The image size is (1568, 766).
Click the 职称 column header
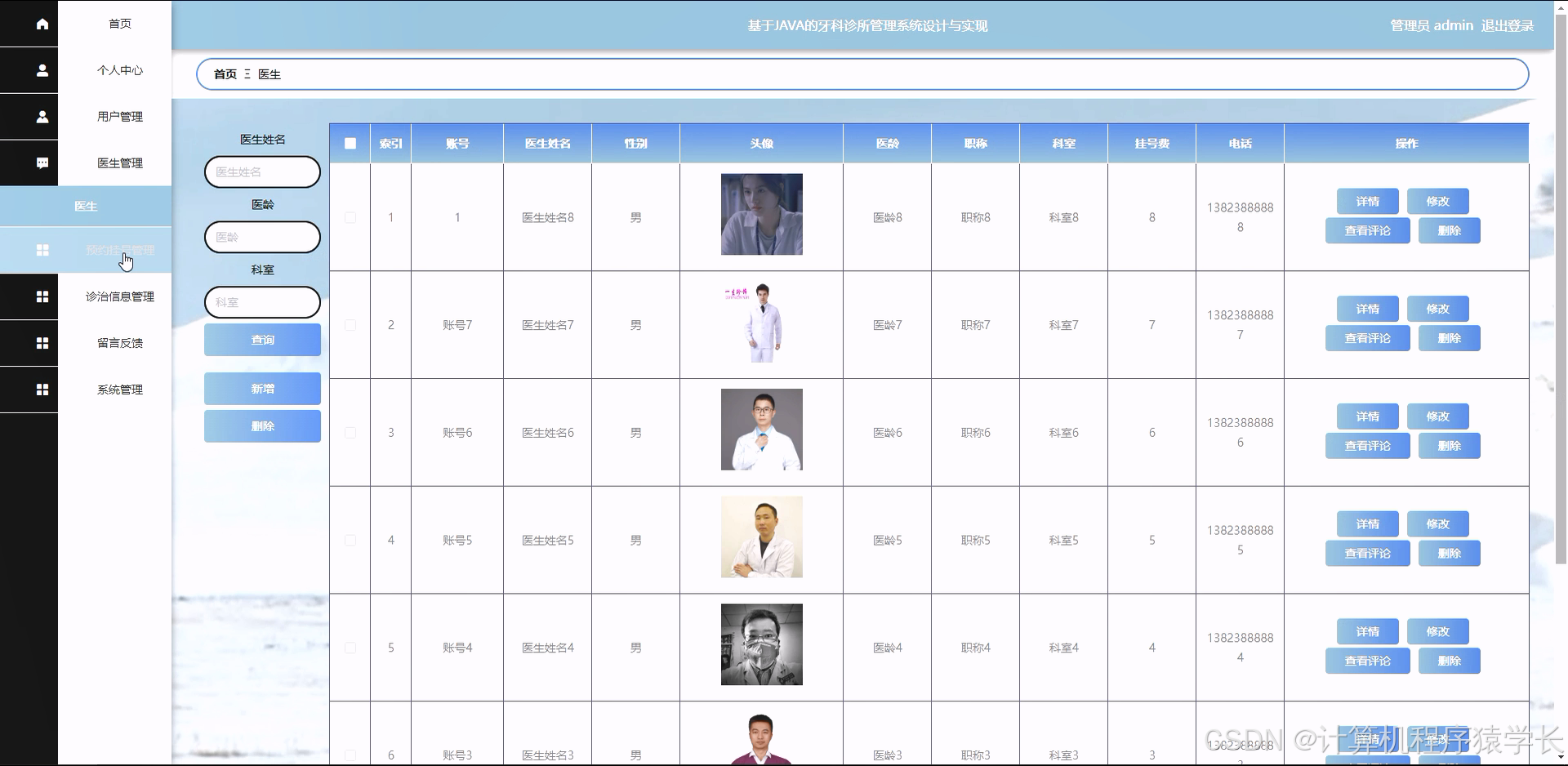pyautogui.click(x=975, y=144)
